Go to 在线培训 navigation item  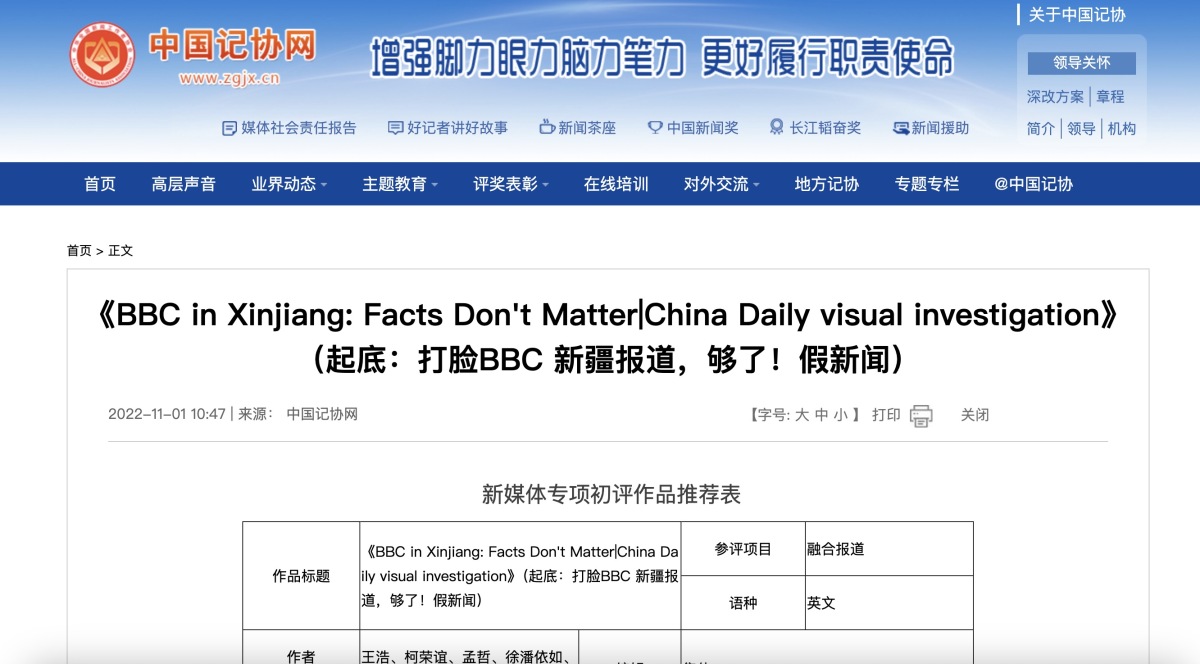click(x=616, y=184)
